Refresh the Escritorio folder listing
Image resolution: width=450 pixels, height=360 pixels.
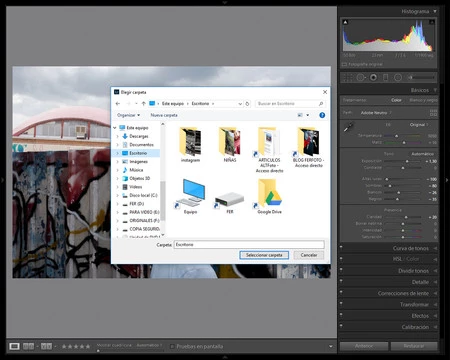click(247, 104)
